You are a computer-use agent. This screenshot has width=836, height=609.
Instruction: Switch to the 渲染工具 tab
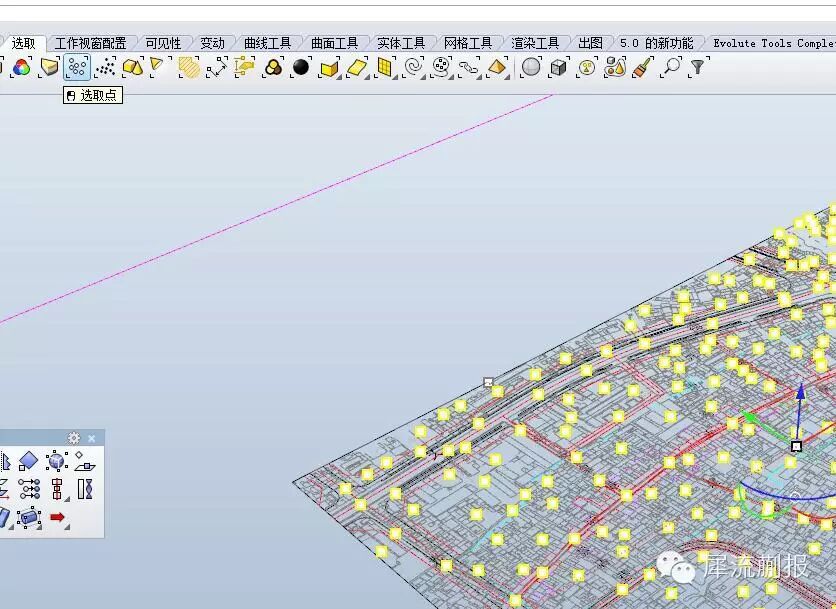click(535, 43)
